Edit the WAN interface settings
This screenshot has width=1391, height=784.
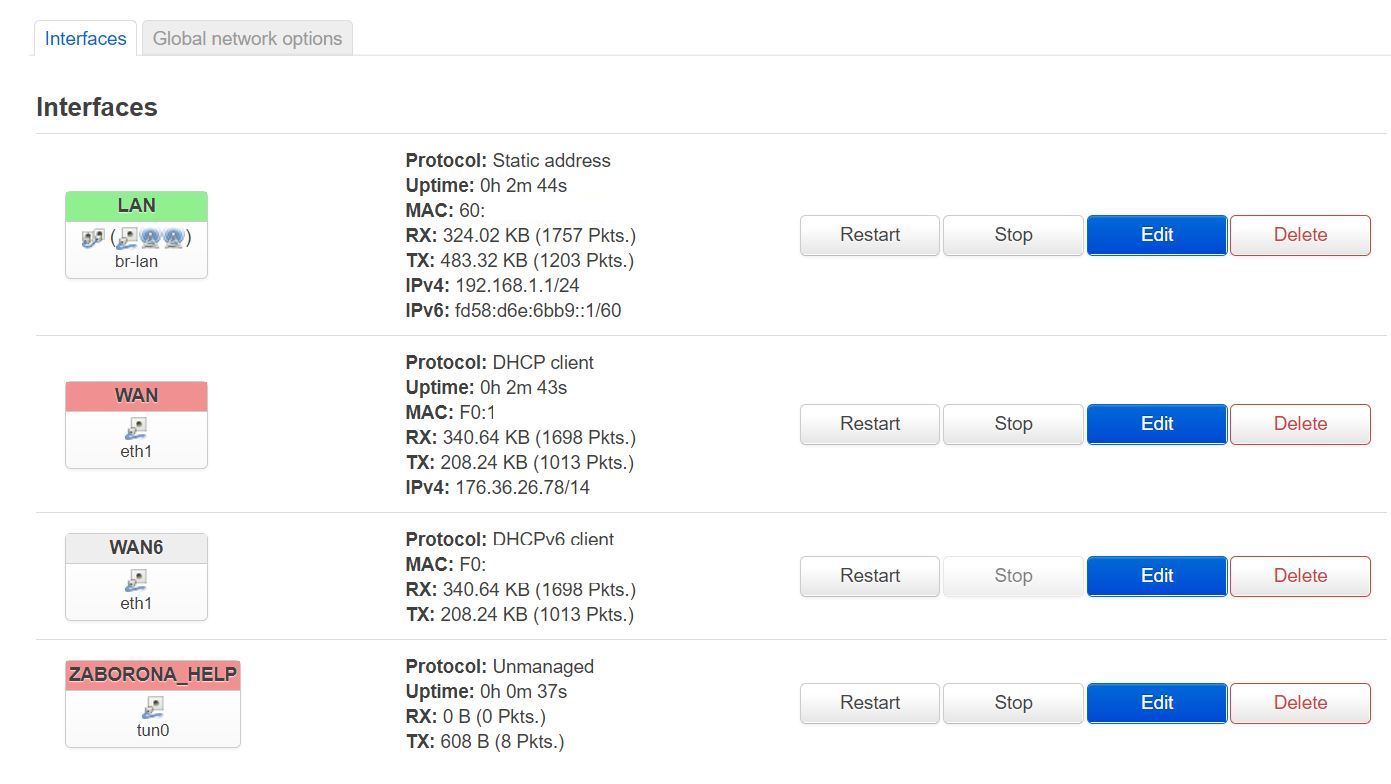(1157, 424)
